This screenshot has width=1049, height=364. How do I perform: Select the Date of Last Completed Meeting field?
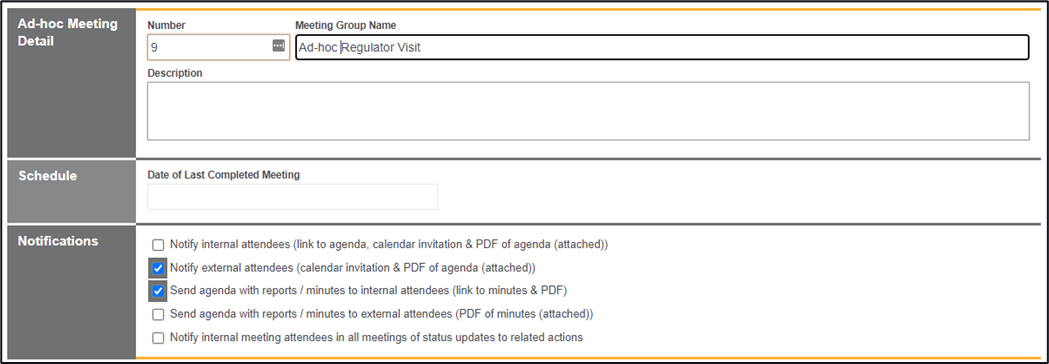(292, 197)
